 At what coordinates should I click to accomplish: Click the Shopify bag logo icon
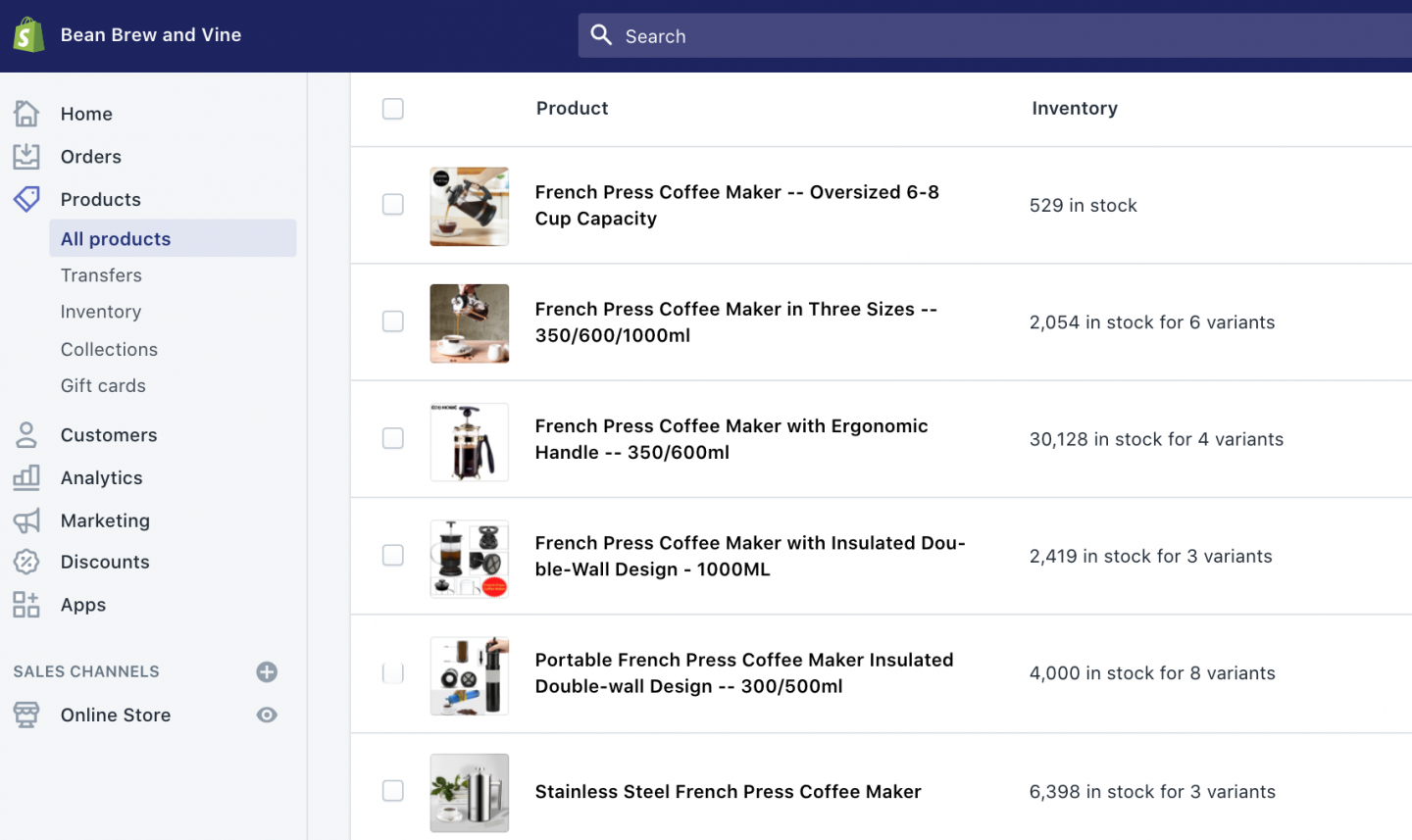click(x=28, y=35)
